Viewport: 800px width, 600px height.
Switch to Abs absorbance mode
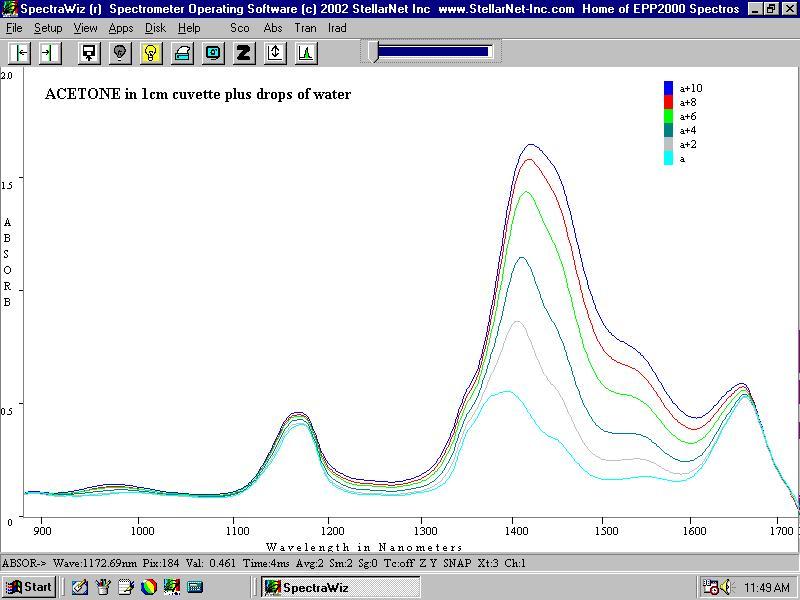273,28
